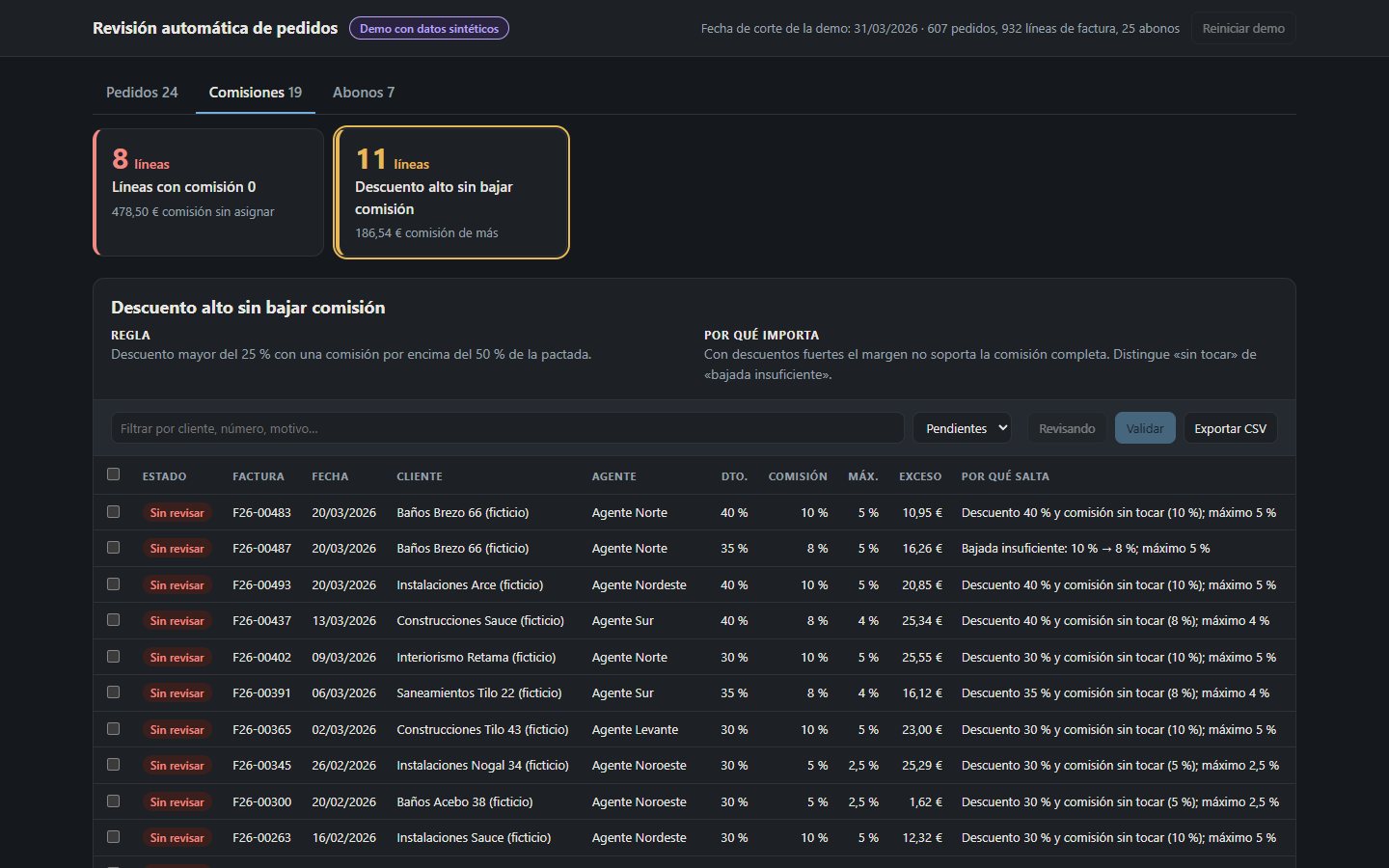Click Agente Levante in F26-00365 row
Screen dimensions: 1389x868
pos(635,729)
